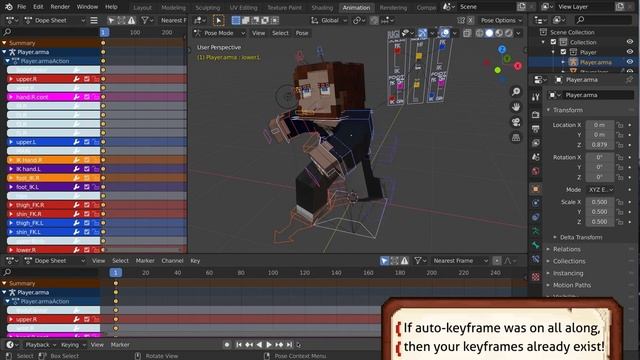Open the Output properties tab
The width and height of the screenshot is (640, 360).
pos(536,129)
